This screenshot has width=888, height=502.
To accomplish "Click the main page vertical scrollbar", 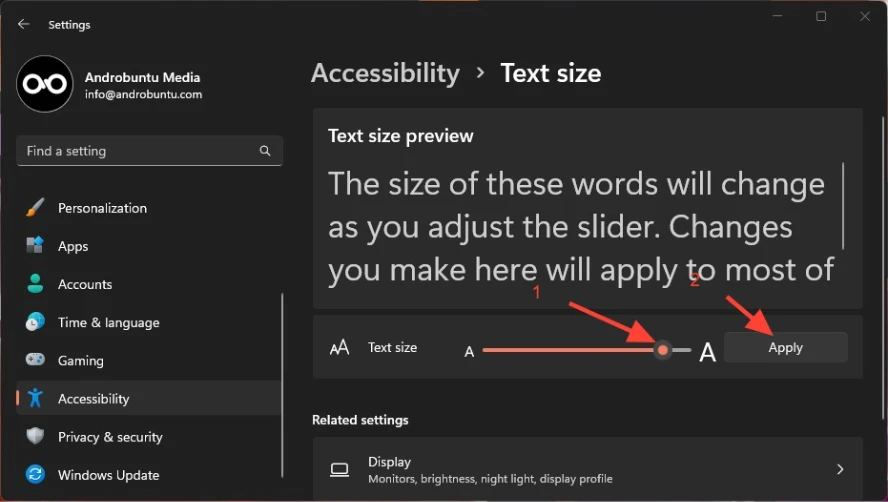I will click(882, 267).
